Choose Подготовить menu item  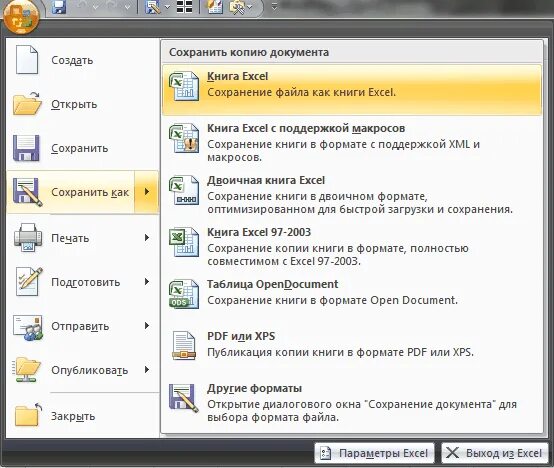click(83, 282)
